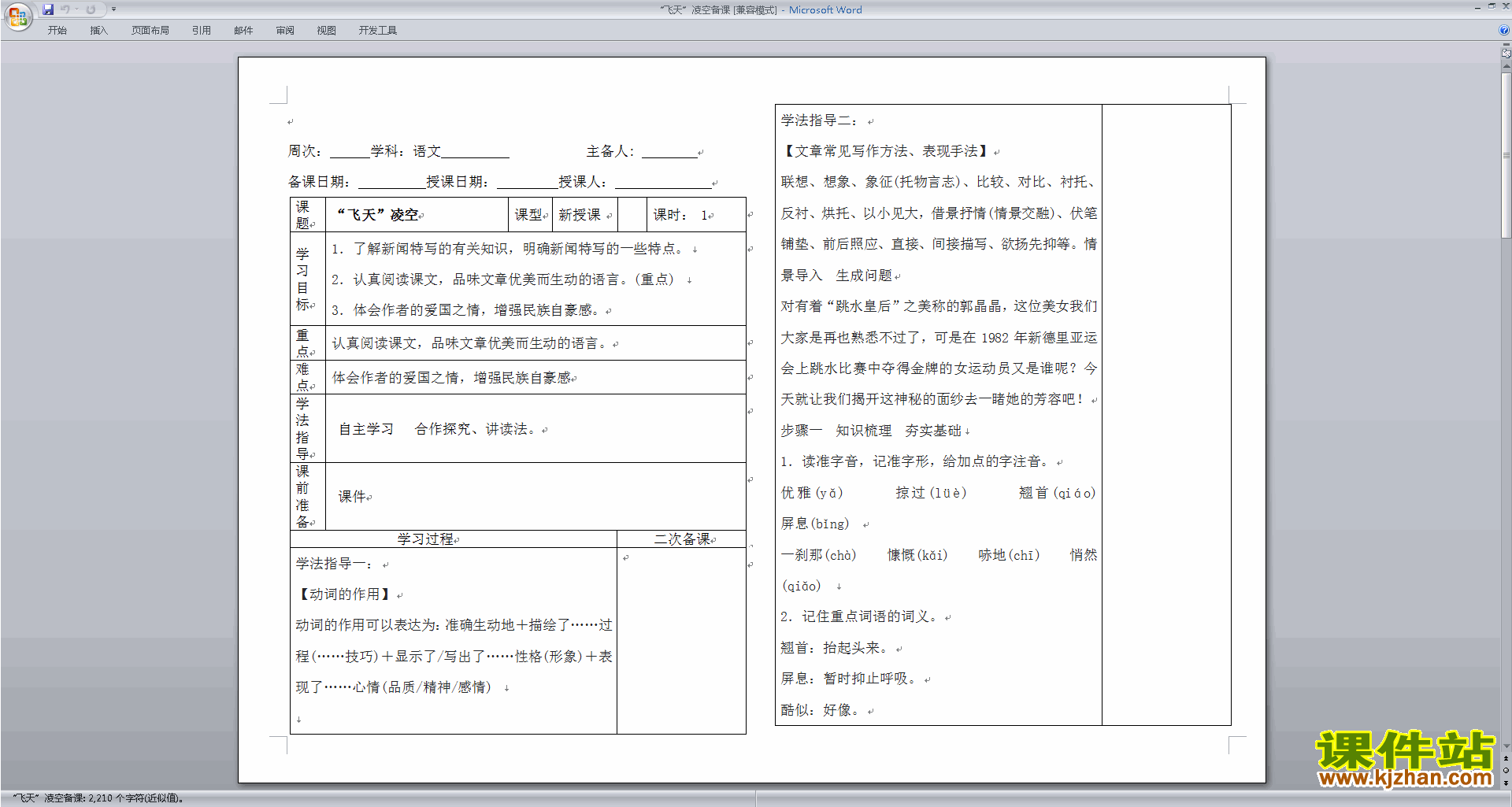Undo the last action
Screen dimensions: 1512x807
pos(65,9)
